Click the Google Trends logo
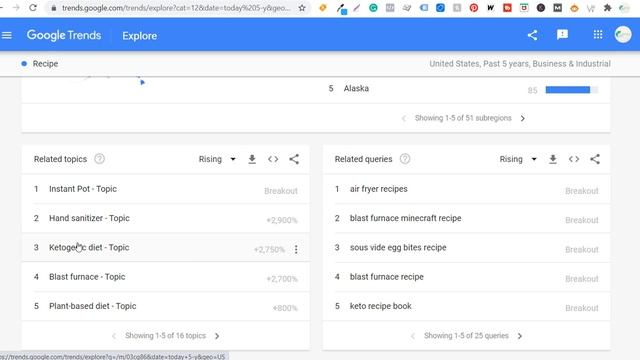 pyautogui.click(x=64, y=36)
